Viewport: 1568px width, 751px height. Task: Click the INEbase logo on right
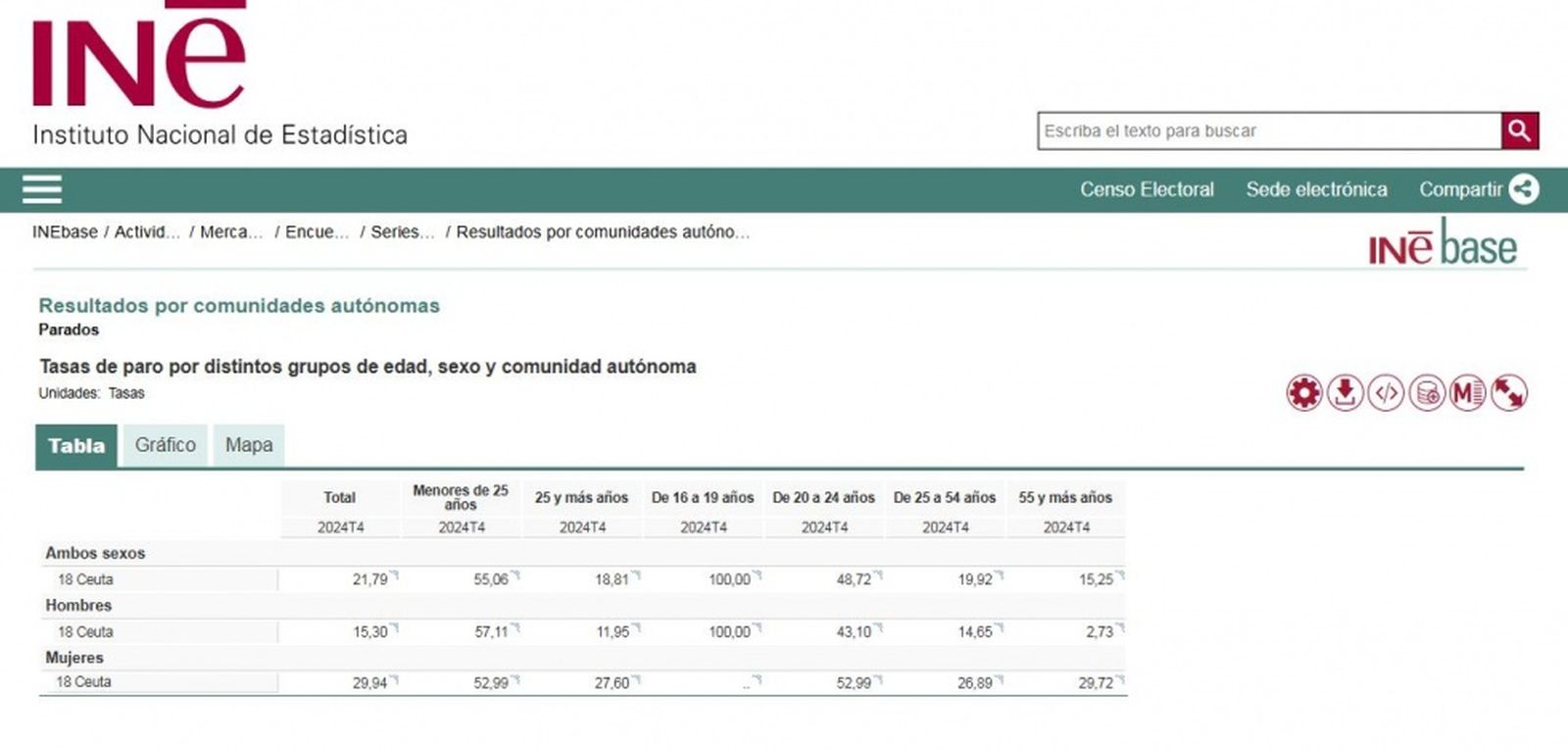tap(1443, 245)
